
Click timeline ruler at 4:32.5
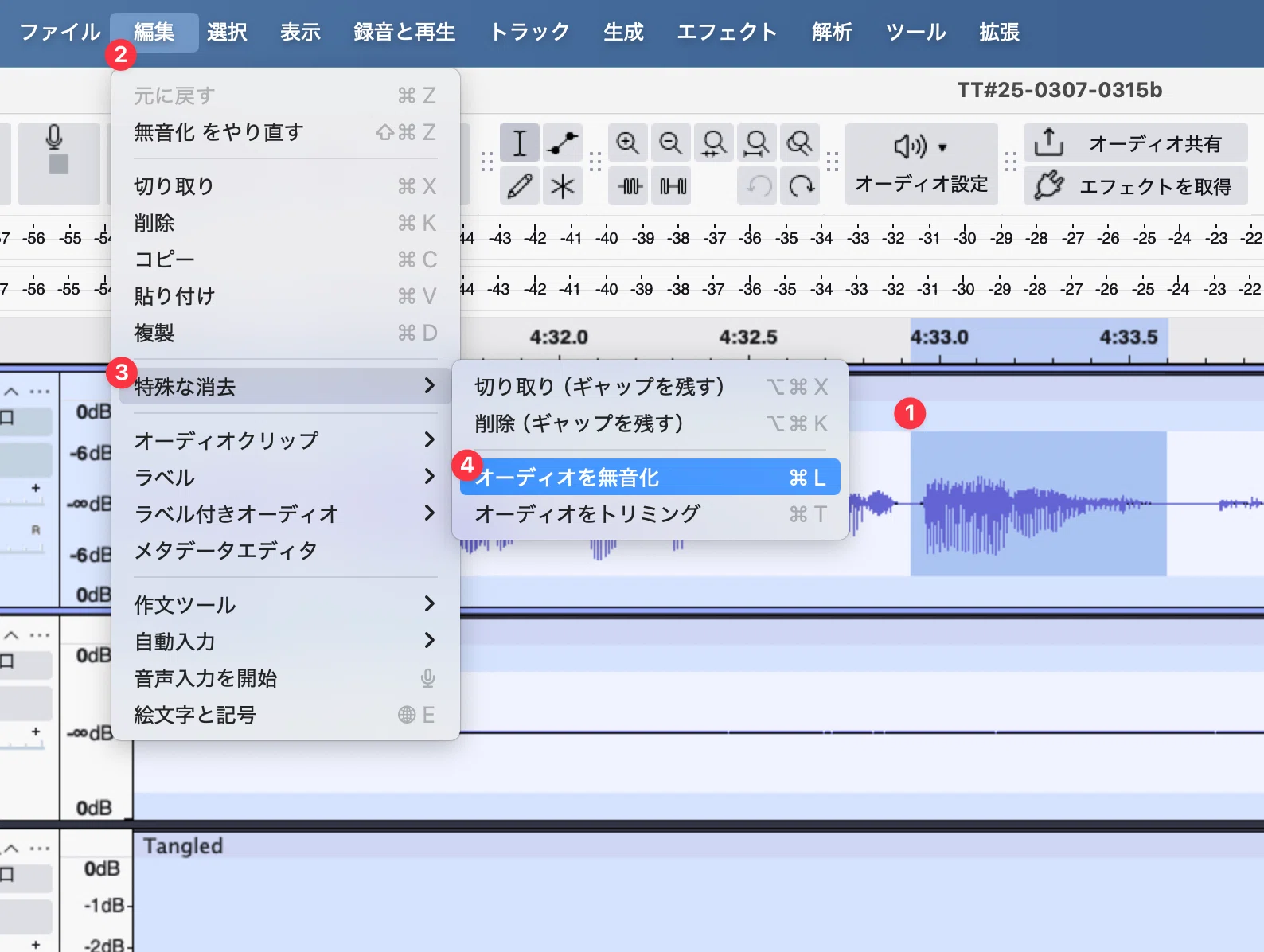[x=748, y=337]
